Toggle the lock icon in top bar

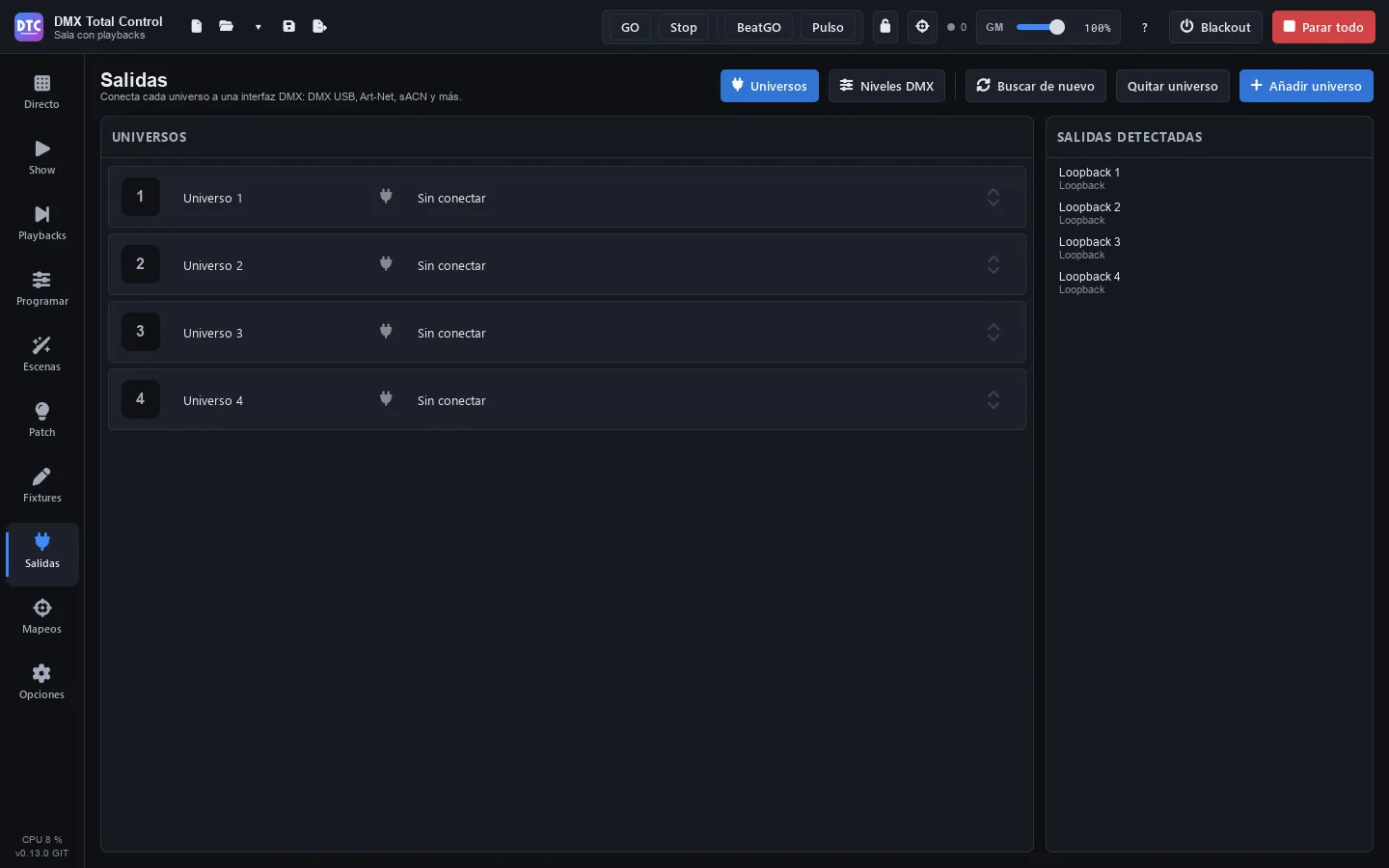885,27
